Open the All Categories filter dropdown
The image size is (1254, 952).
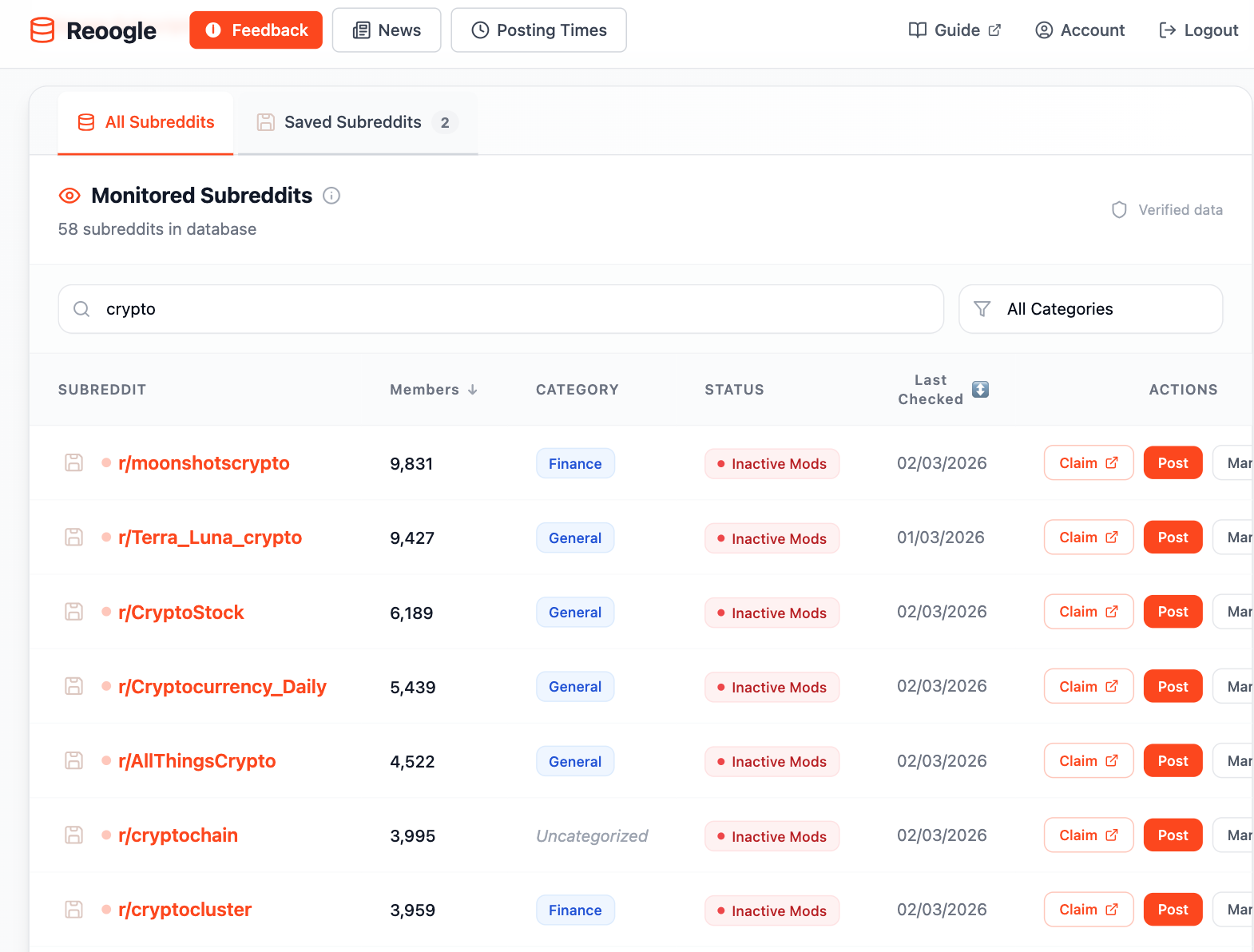point(1090,309)
